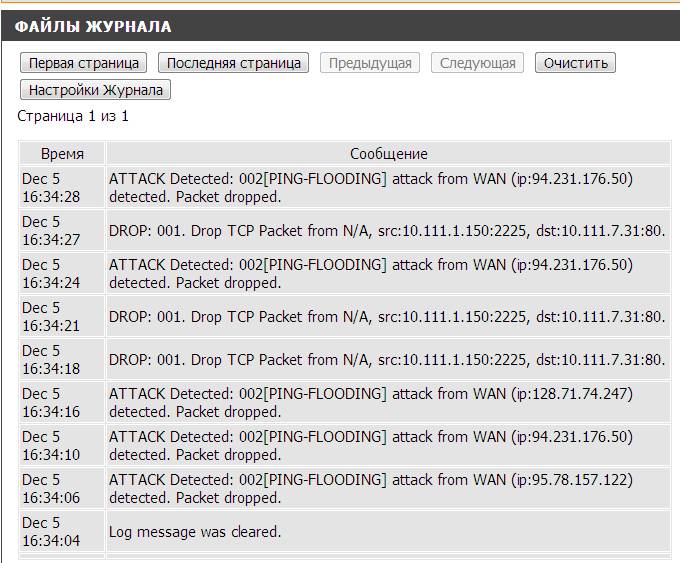Viewport: 680px width, 563px height.
Task: Click the 'Log message was cleared.' entry
Action: pyautogui.click(x=195, y=532)
